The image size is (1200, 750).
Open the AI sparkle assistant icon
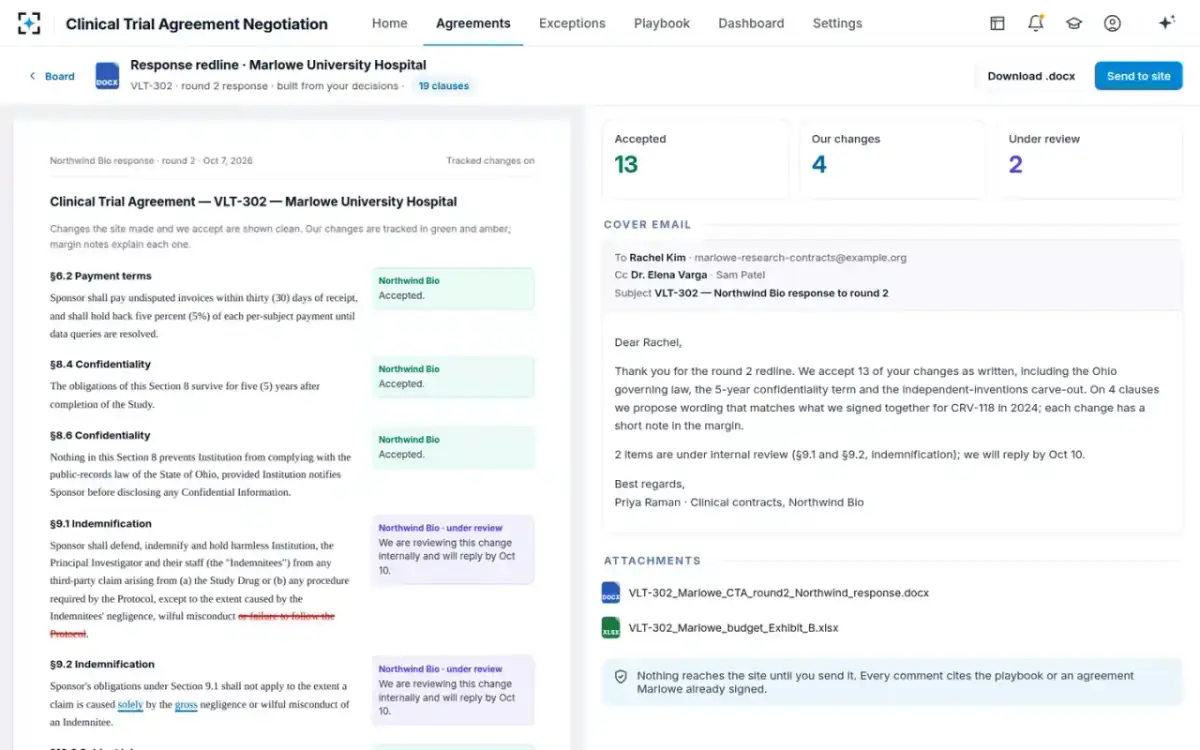coord(1166,23)
